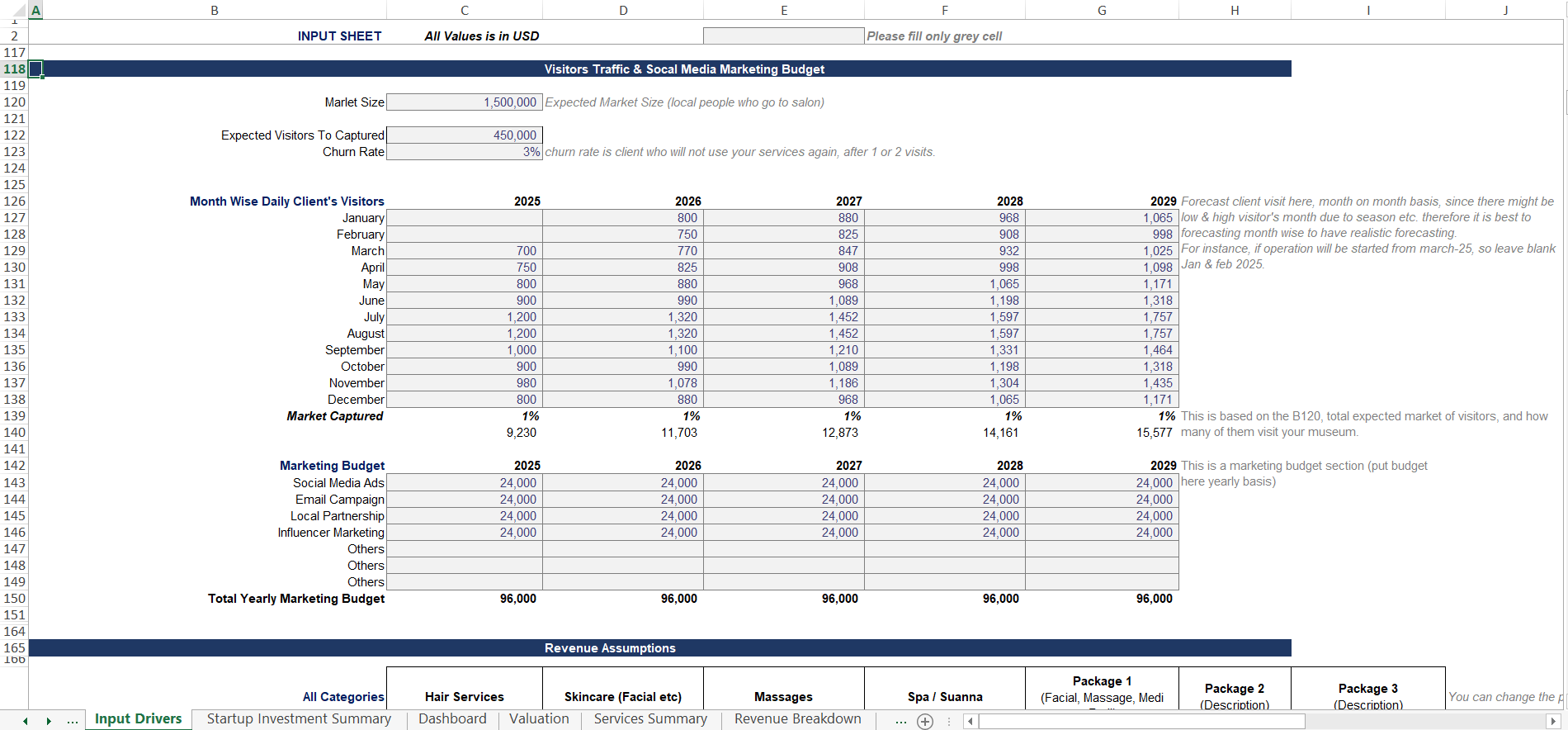Screen dimensions: 1568x730
Task: Click horizontal scrollbar right arrow
Action: (x=1553, y=722)
